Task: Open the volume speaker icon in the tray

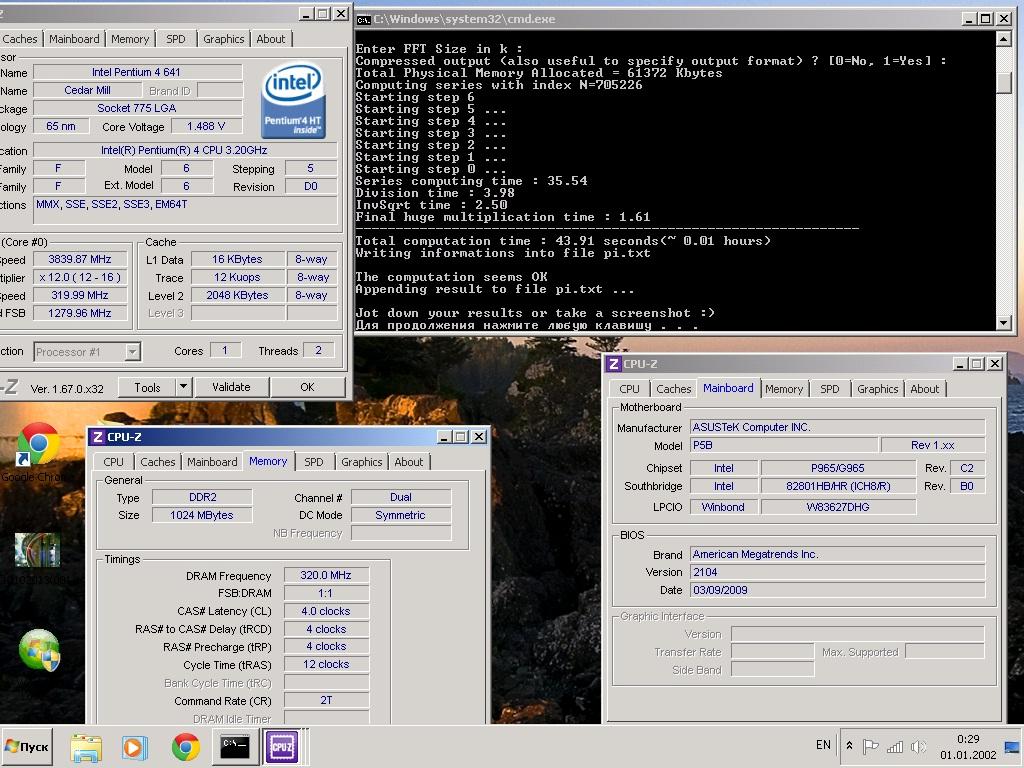Action: coord(918,746)
